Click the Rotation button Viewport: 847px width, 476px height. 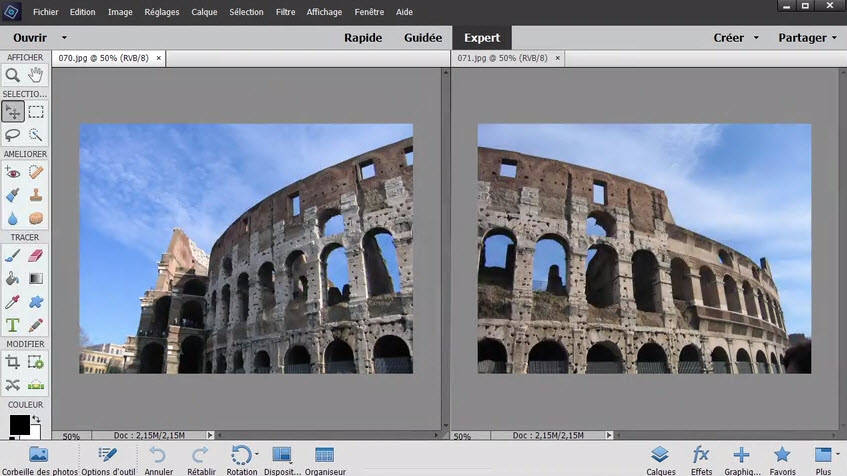(241, 461)
